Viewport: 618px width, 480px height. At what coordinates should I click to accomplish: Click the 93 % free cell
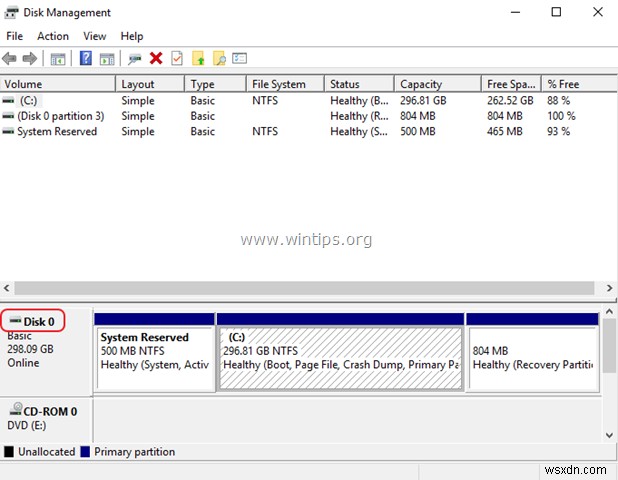click(x=558, y=132)
